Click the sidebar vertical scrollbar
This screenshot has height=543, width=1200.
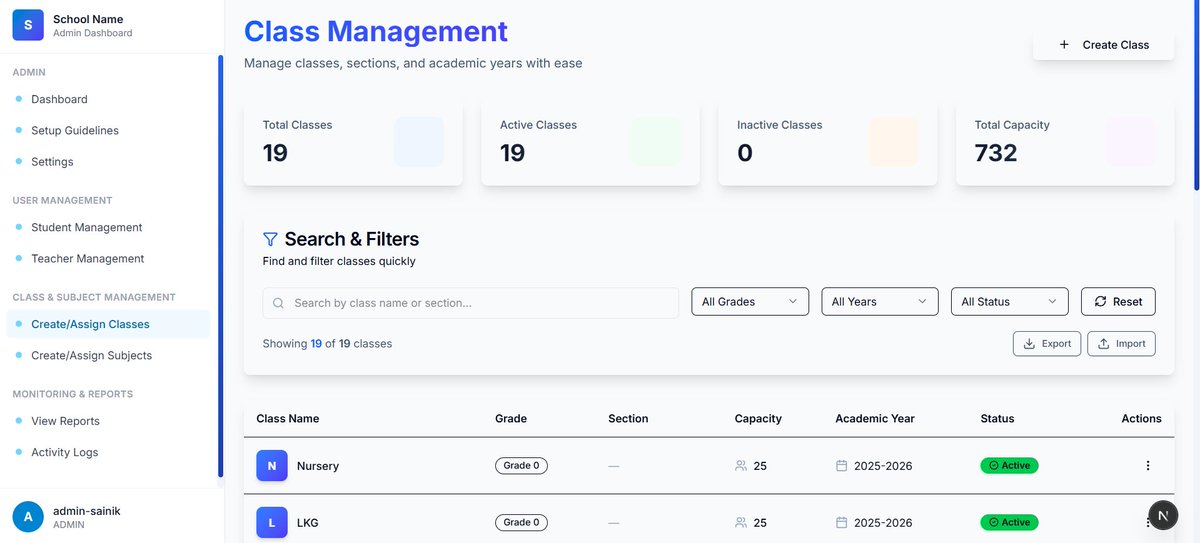click(220, 265)
